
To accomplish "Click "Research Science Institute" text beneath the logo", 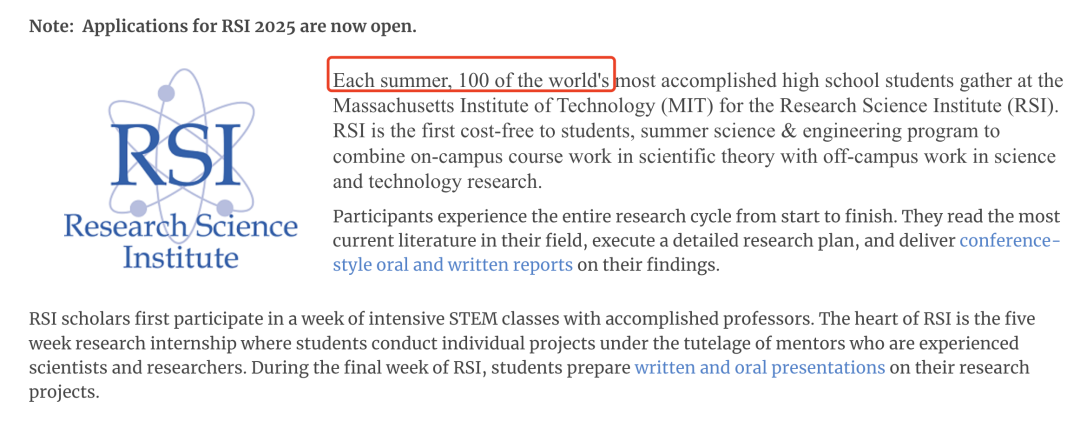I will pos(180,240).
